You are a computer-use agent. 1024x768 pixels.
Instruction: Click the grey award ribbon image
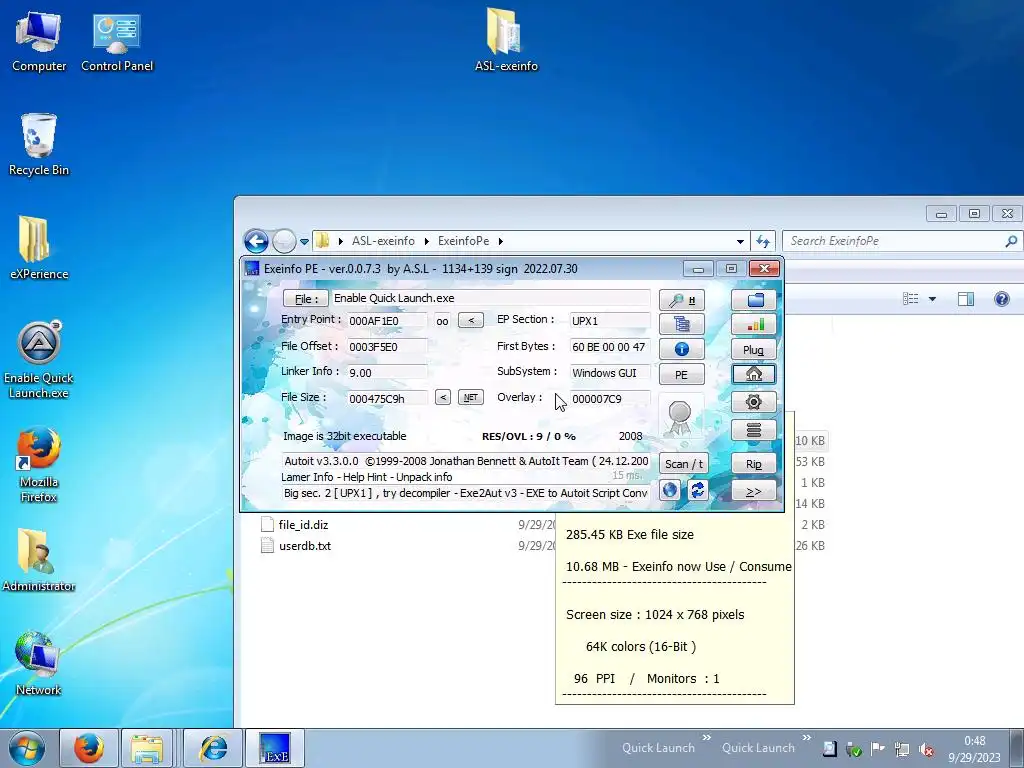(680, 418)
